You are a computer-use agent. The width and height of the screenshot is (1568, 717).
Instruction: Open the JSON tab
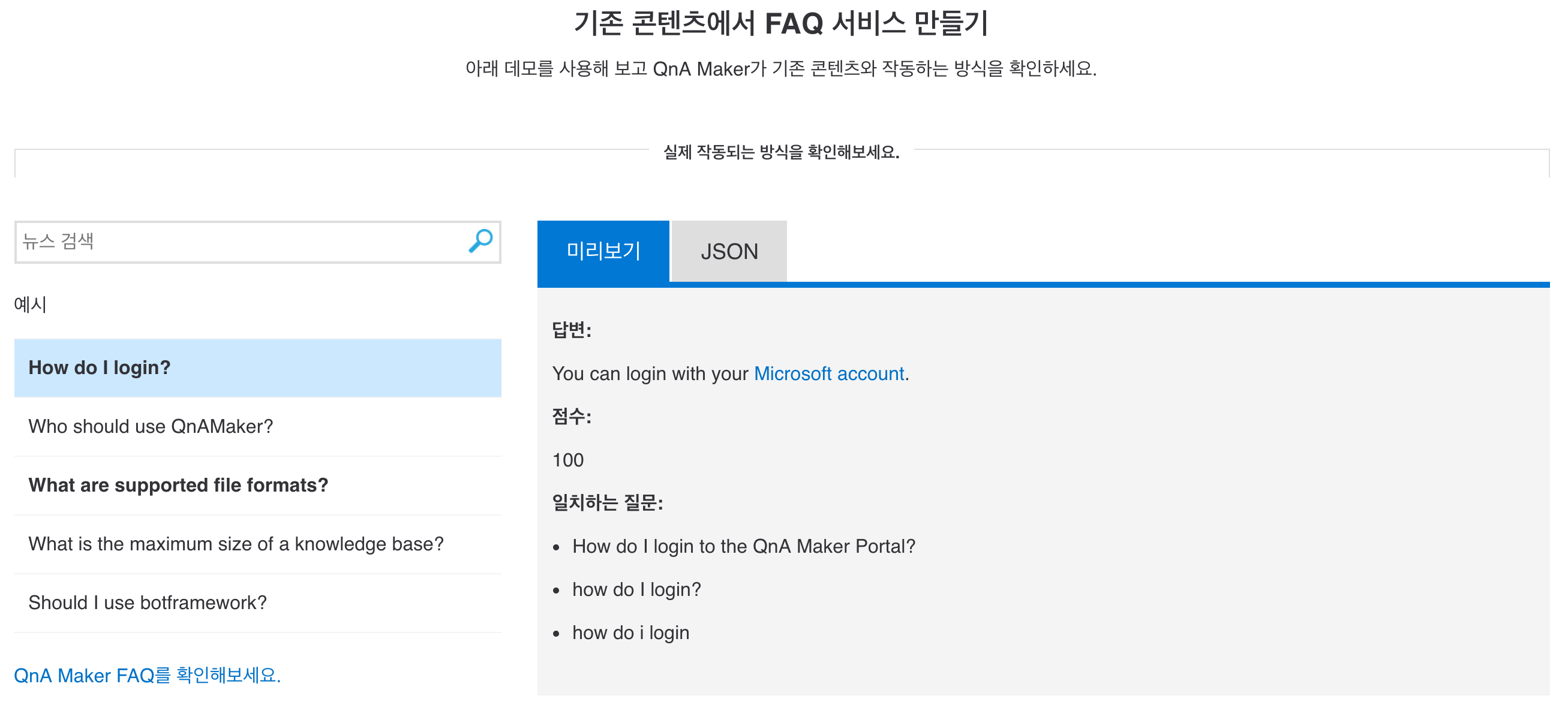click(x=729, y=251)
